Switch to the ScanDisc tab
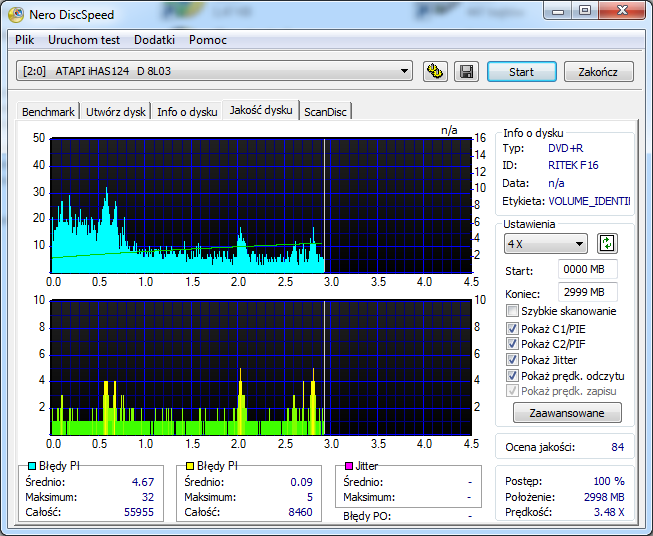The image size is (653, 536). (x=325, y=112)
